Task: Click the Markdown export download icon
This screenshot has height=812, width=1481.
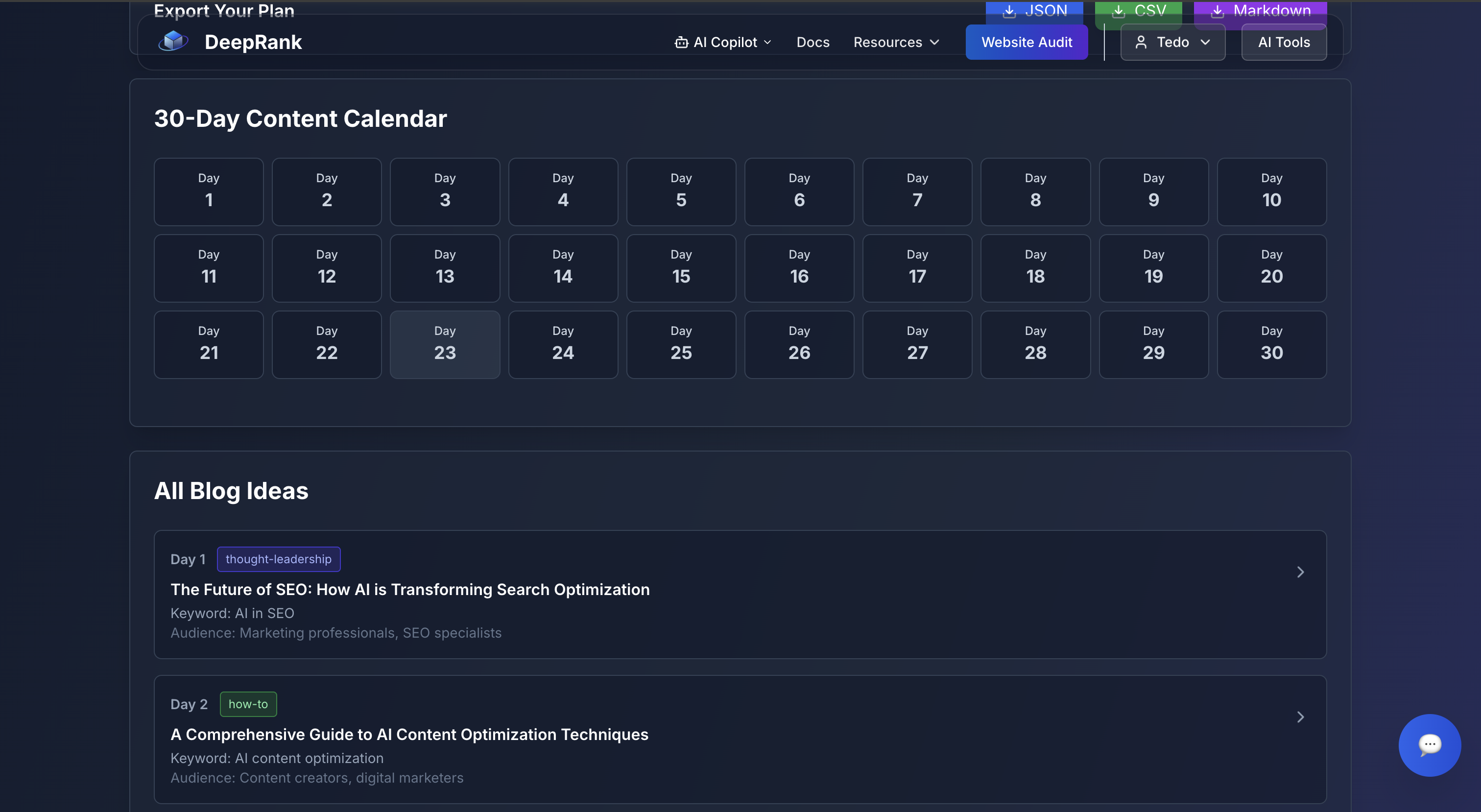Action: [x=1217, y=10]
